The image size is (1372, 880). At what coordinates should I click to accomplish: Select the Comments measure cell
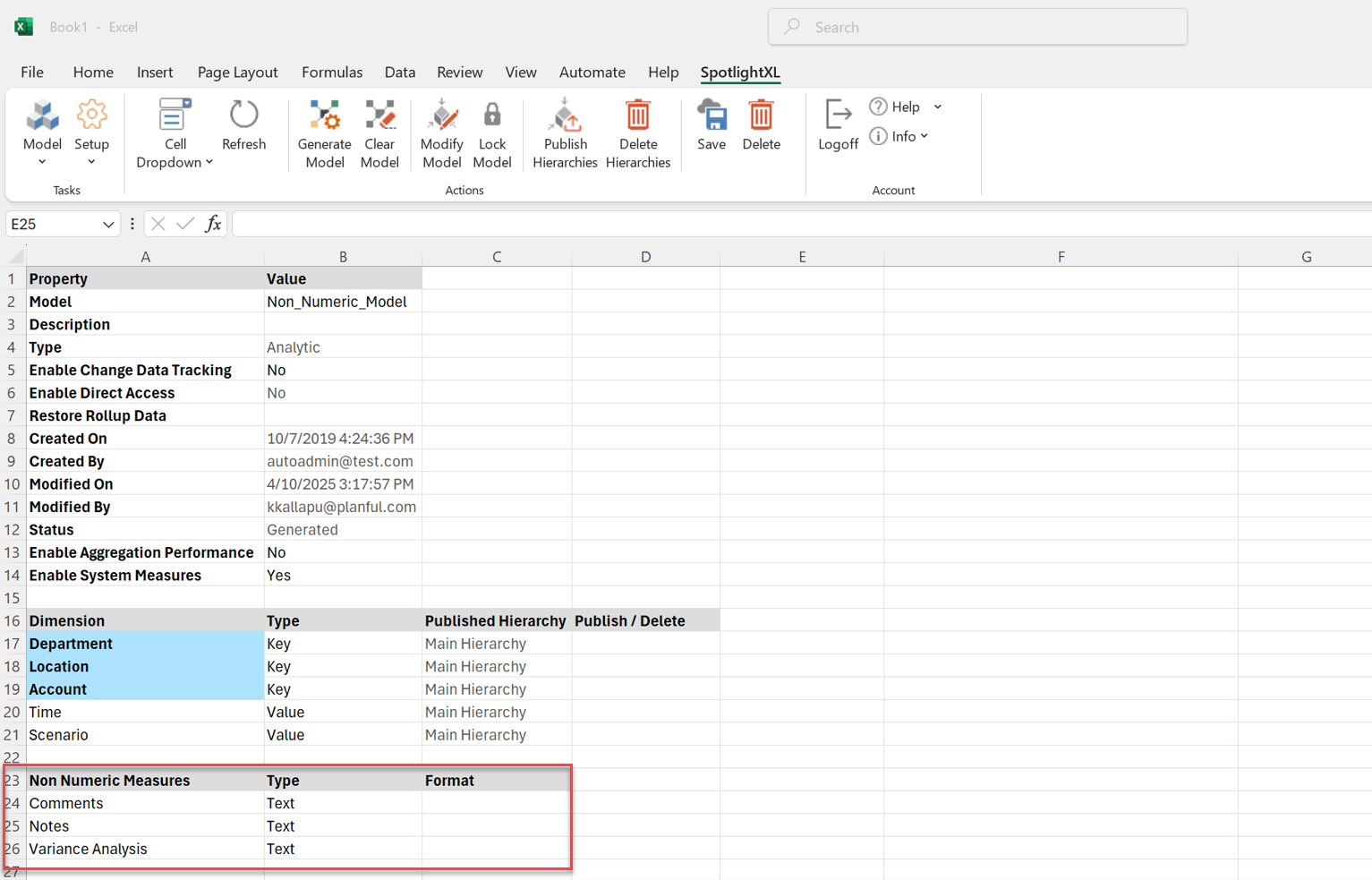point(145,803)
